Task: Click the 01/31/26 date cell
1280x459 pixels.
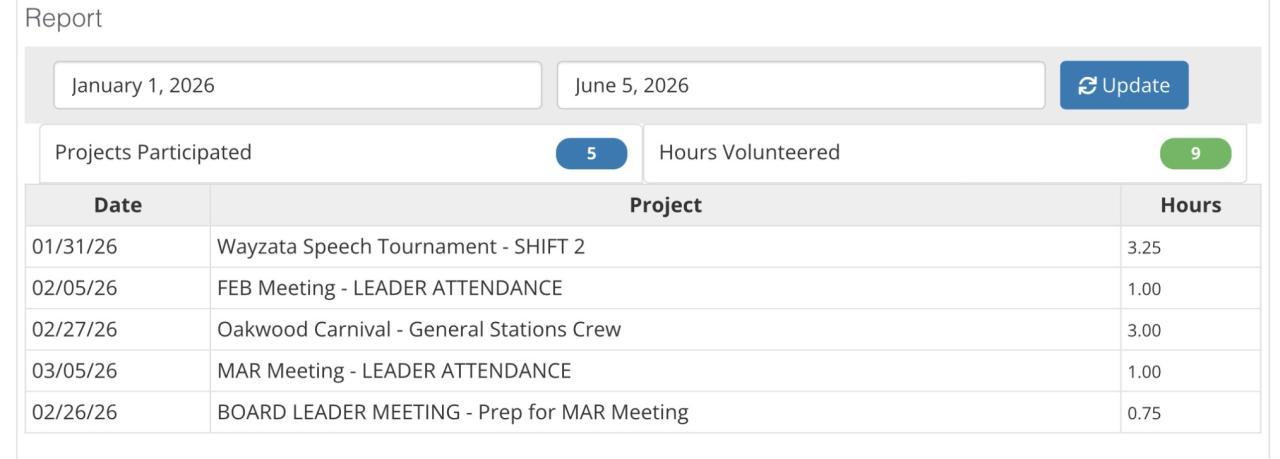Action: (x=75, y=247)
